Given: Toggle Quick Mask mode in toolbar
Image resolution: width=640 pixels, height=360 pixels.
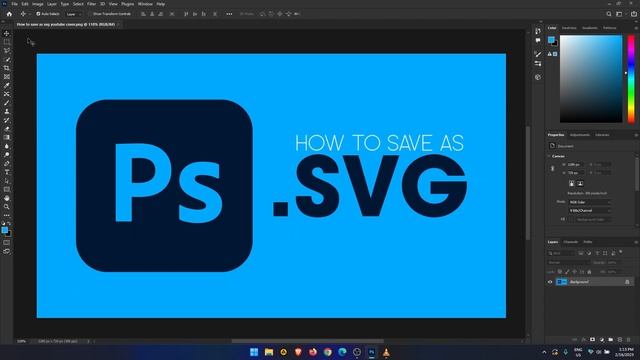Looking at the screenshot, I should pyautogui.click(x=7, y=243).
